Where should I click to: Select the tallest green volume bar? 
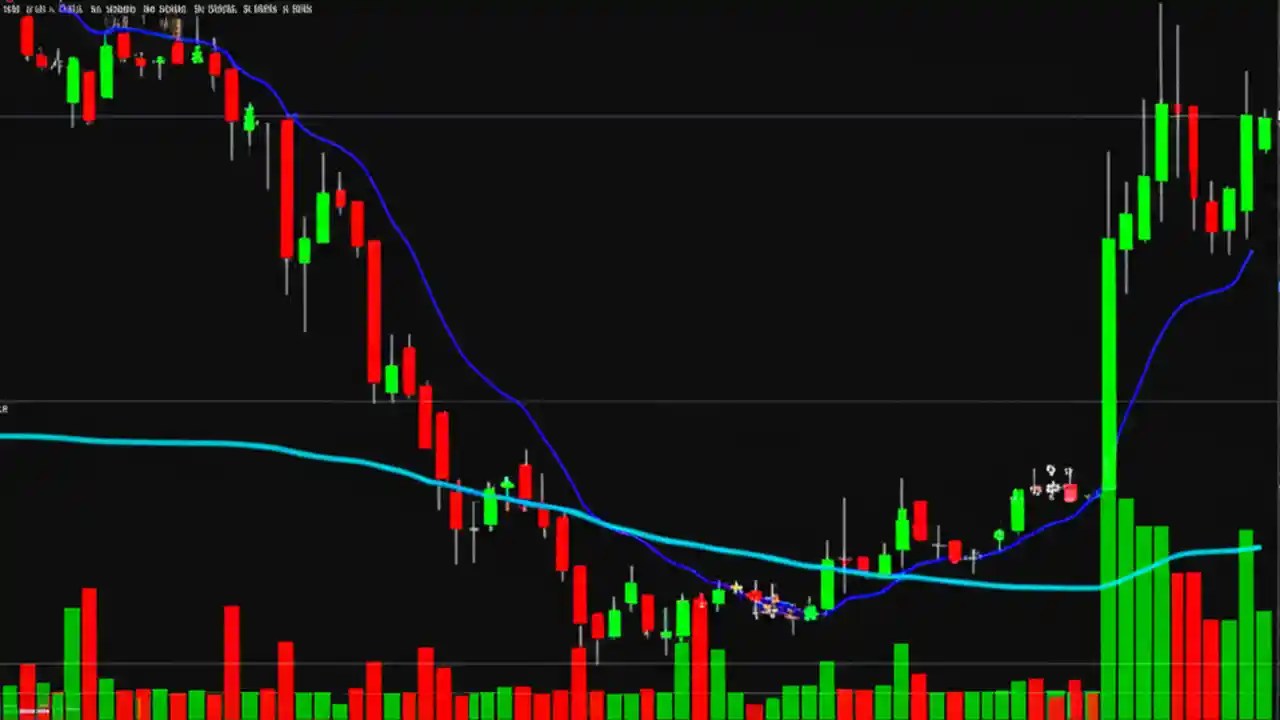click(1110, 600)
